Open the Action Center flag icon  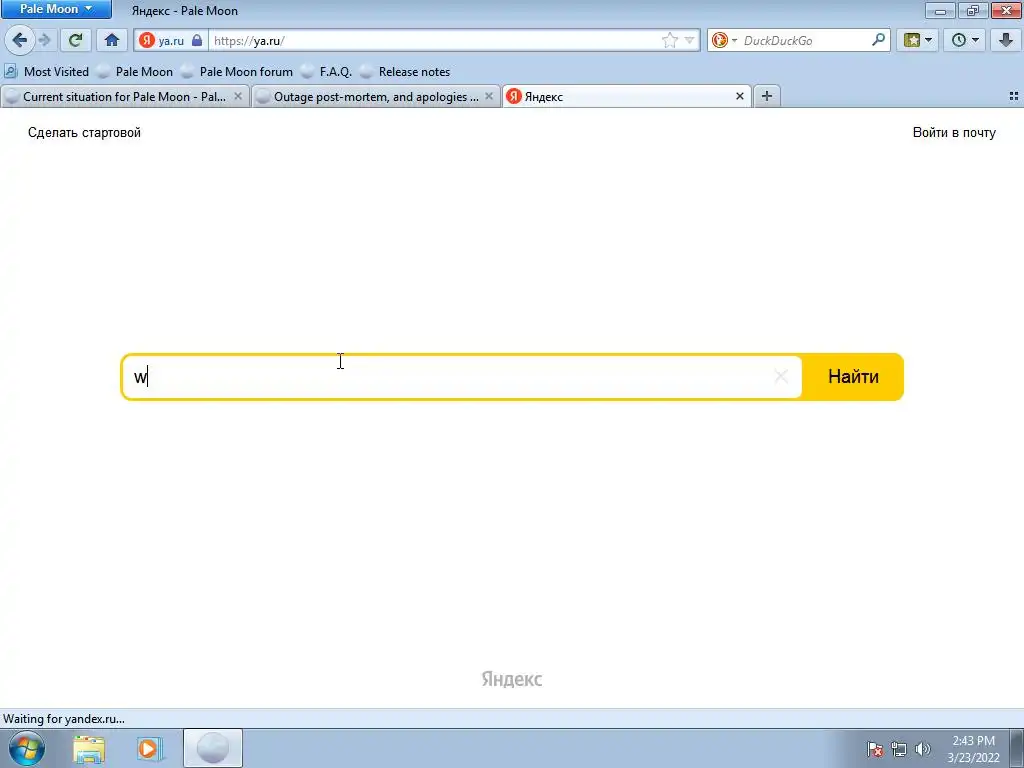pos(875,749)
